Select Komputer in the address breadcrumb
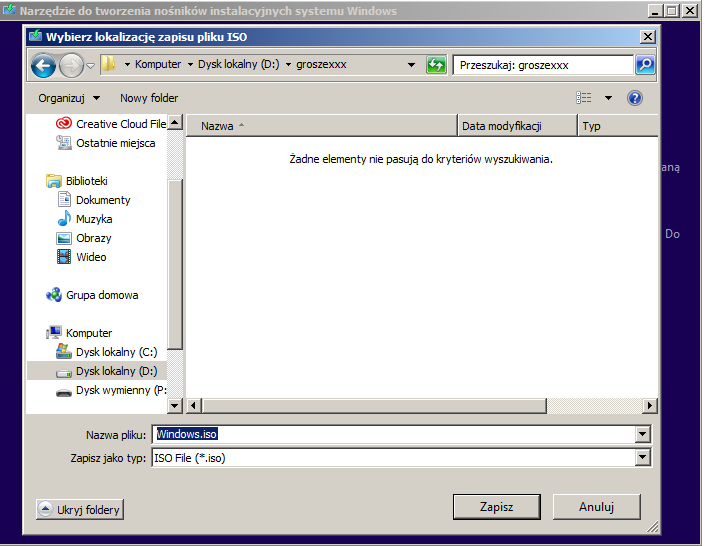The height and width of the screenshot is (546, 705). 158,64
